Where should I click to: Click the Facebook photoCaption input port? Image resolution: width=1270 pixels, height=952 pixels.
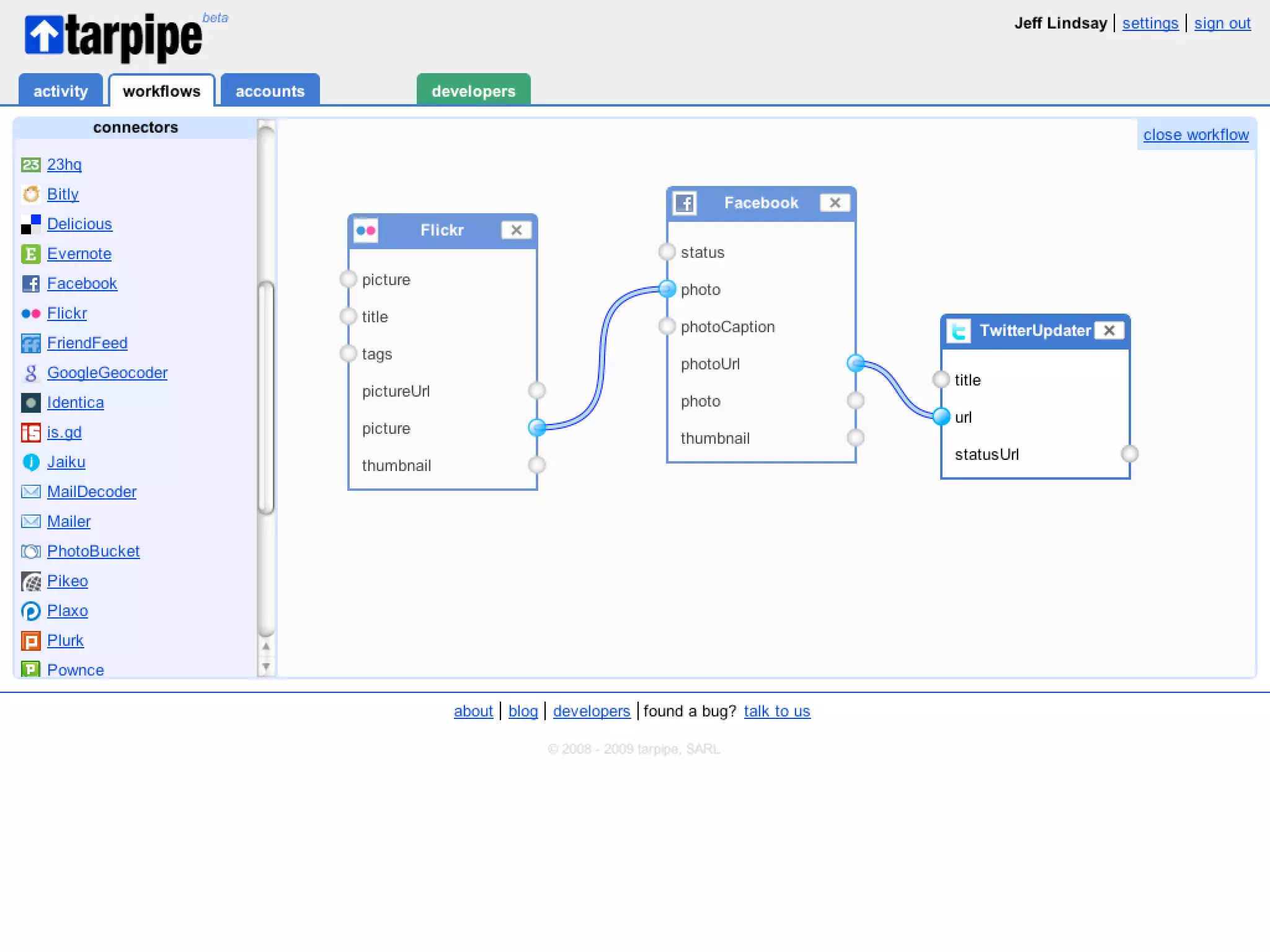pos(667,326)
